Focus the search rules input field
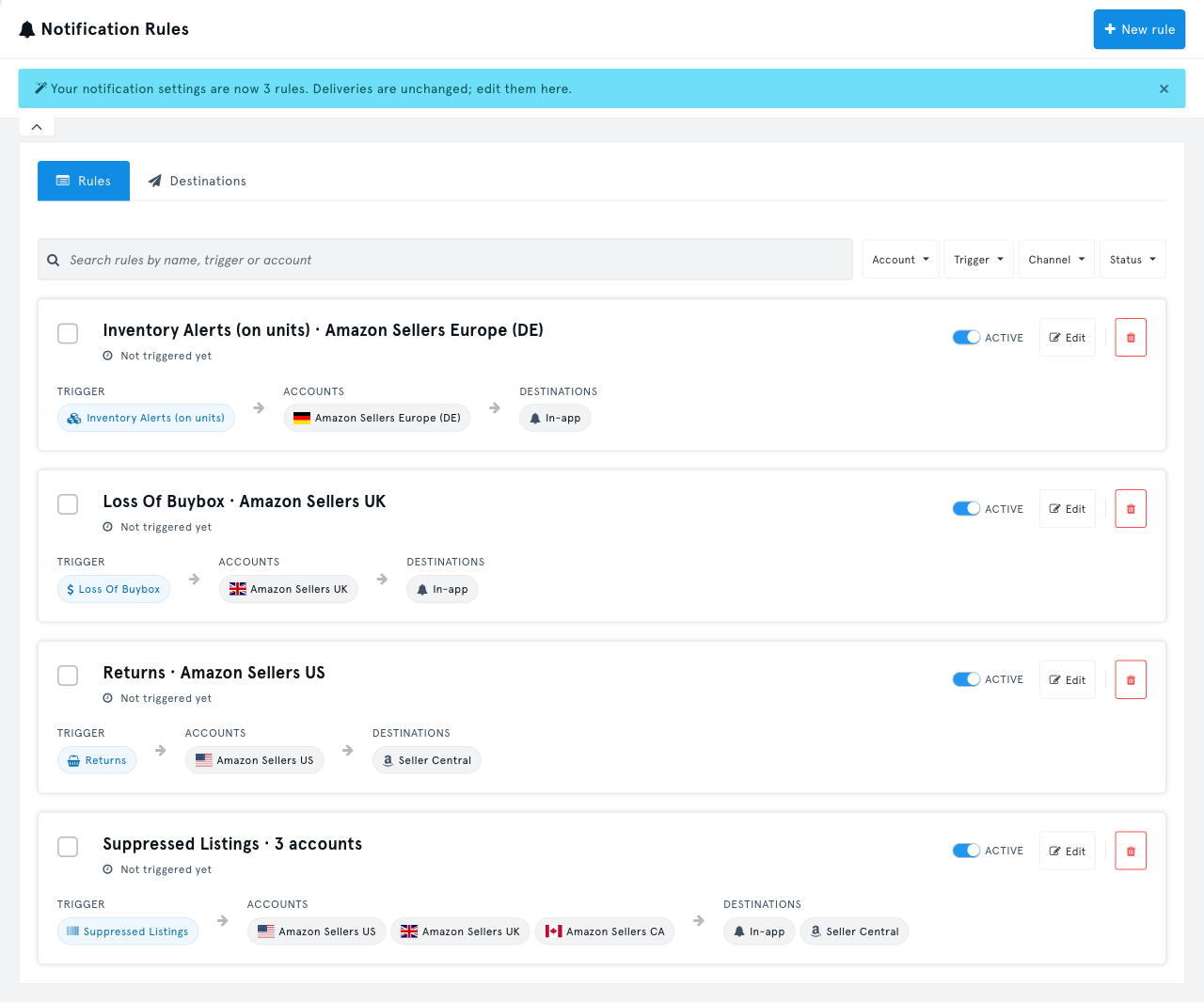The image size is (1204, 1003). tap(445, 260)
